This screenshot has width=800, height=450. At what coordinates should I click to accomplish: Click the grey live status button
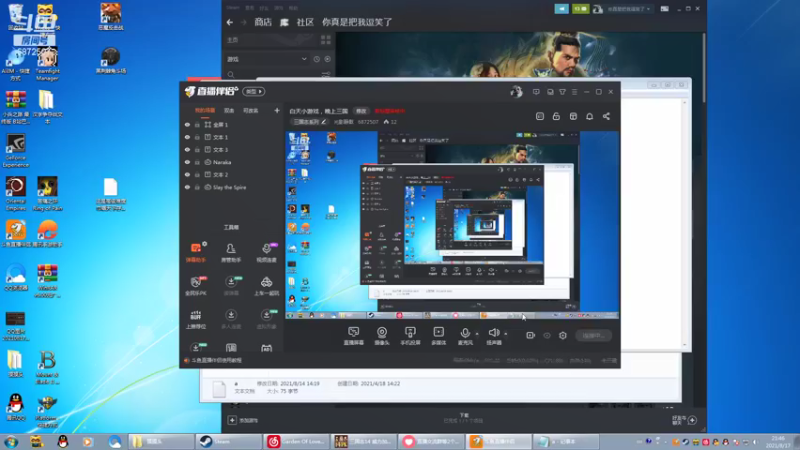pyautogui.click(x=593, y=335)
